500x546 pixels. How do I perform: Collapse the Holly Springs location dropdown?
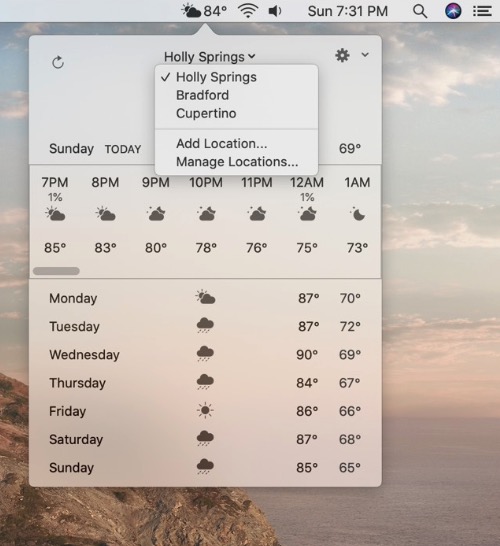point(210,56)
